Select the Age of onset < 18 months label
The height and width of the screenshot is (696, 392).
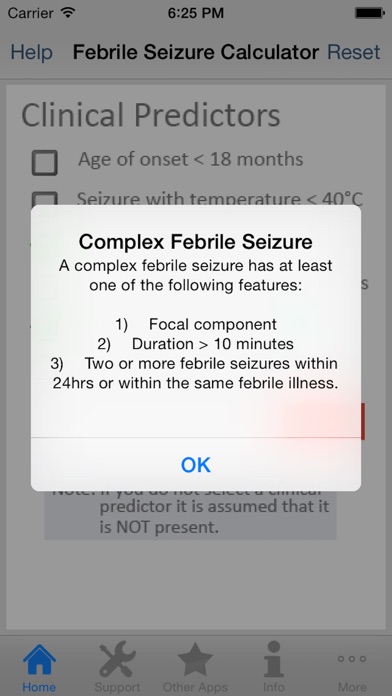point(190,159)
